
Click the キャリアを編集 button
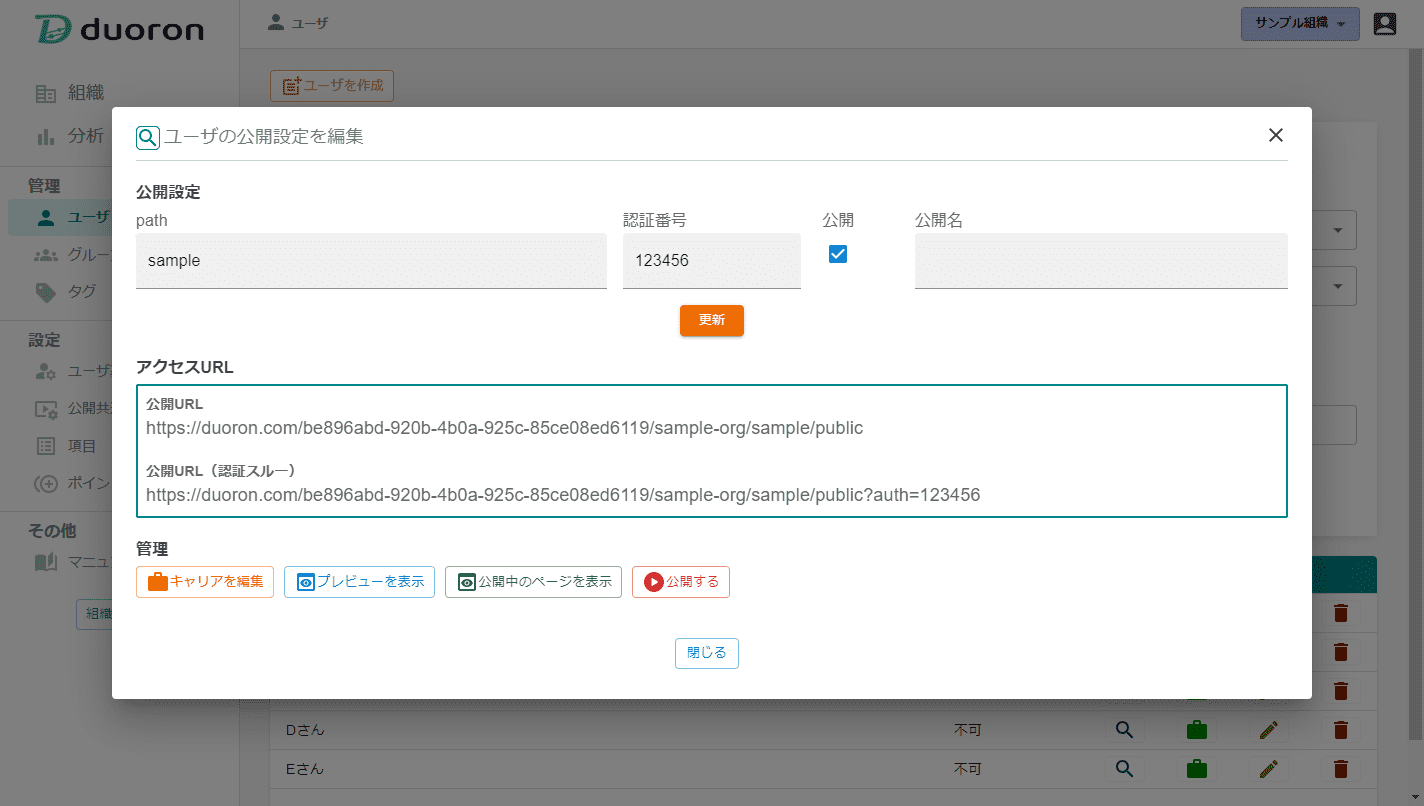click(205, 582)
